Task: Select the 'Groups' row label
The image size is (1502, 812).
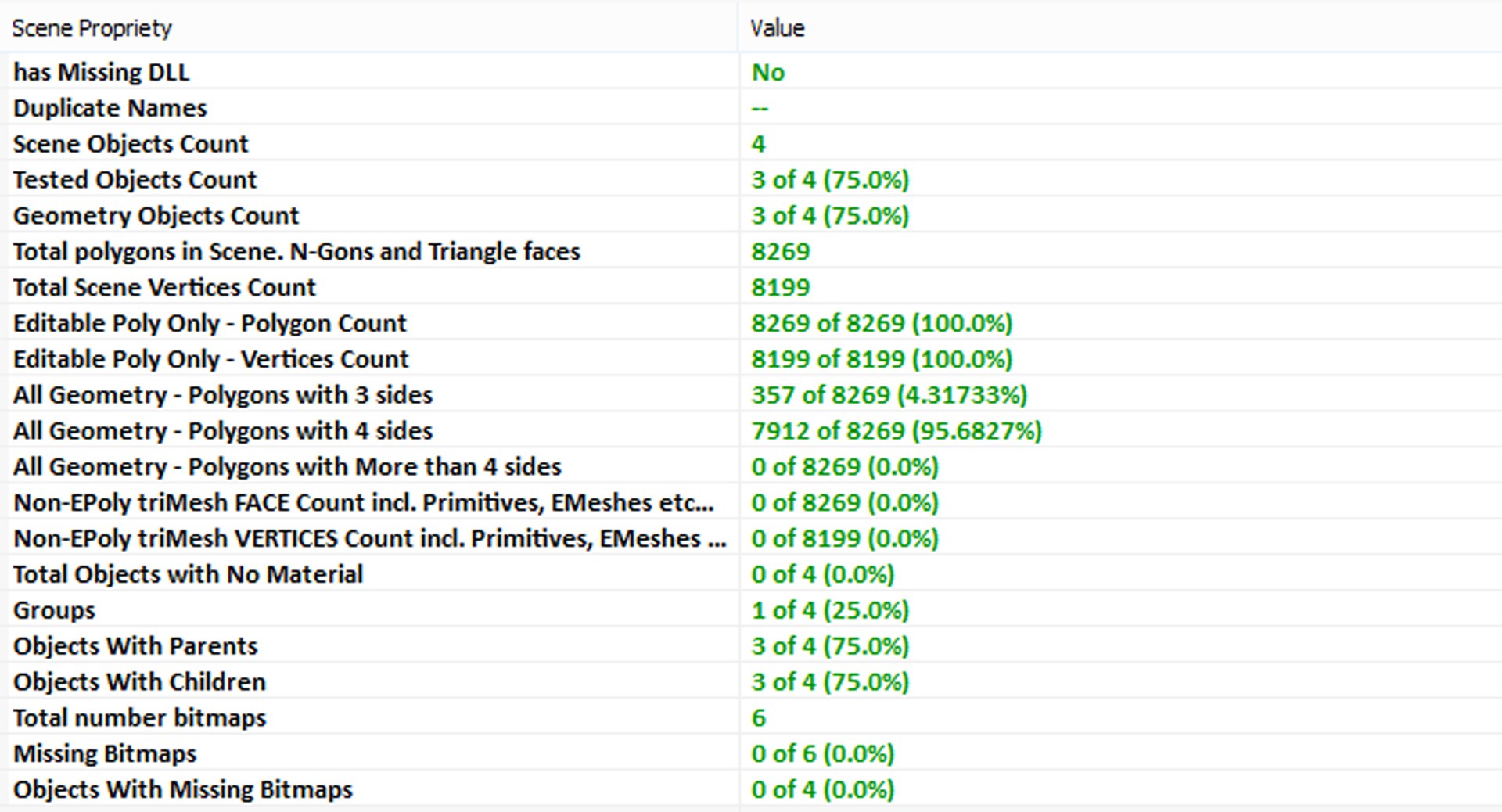Action: [x=54, y=611]
